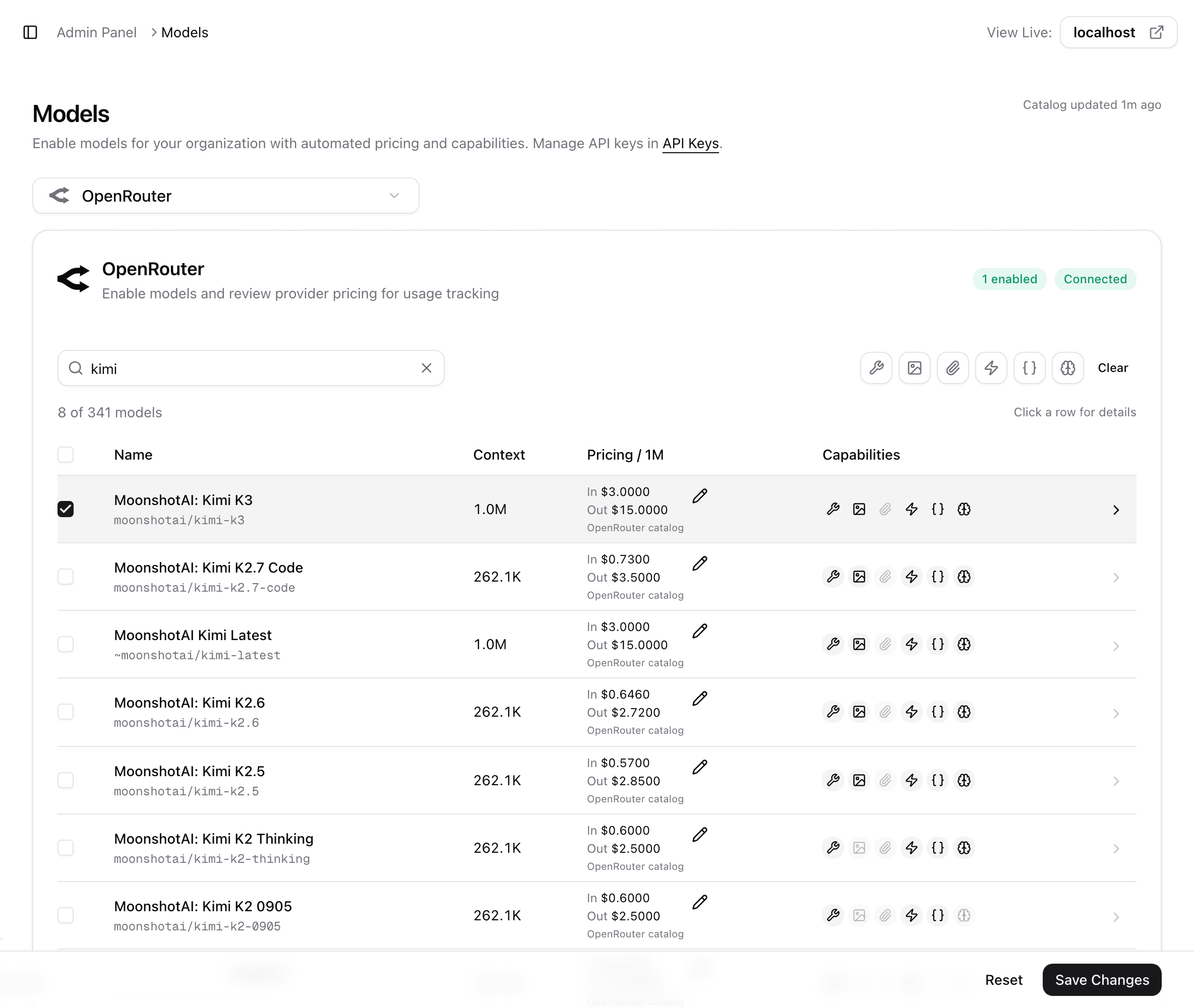Open the API Keys link
1194x1008 pixels.
(690, 144)
